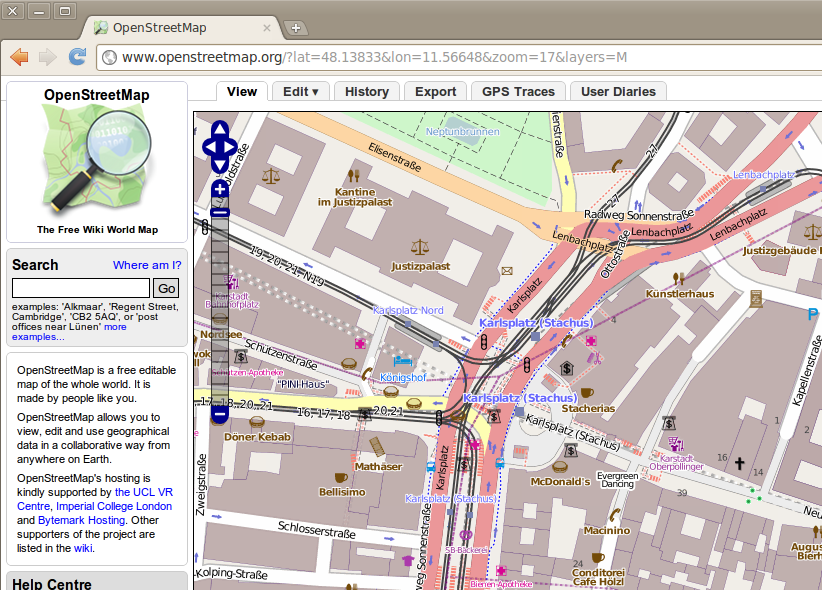The image size is (822, 590).
Task: Click the cafe cup icon above Stacherias
Action: click(x=587, y=392)
